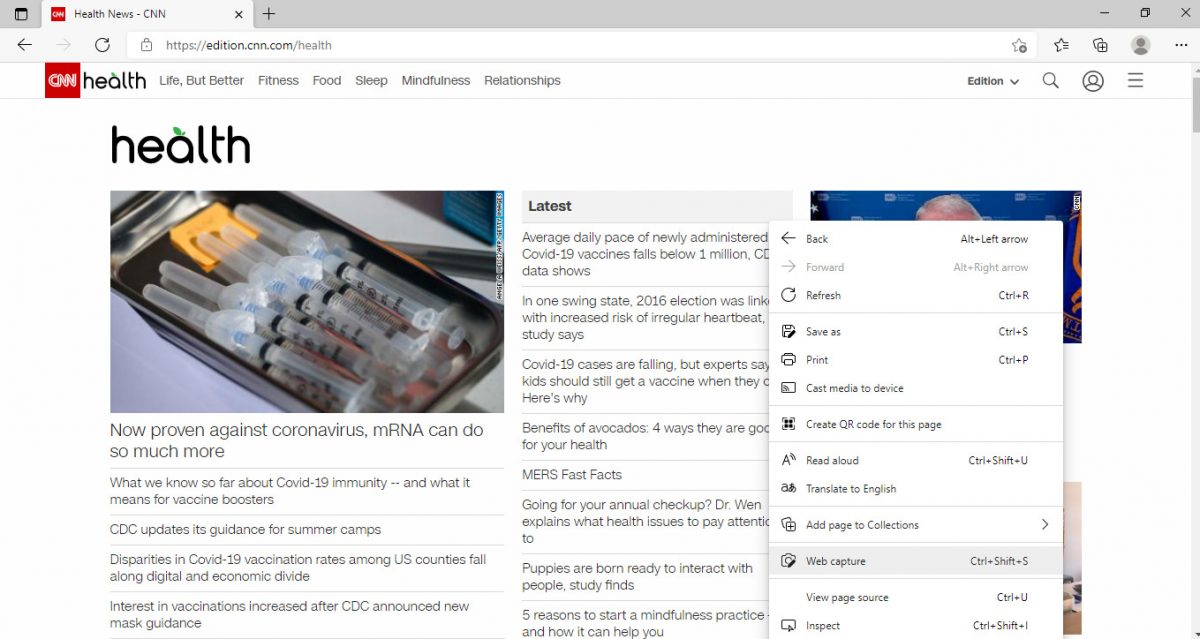
Task: Open the Favorites list icon
Action: click(1060, 45)
